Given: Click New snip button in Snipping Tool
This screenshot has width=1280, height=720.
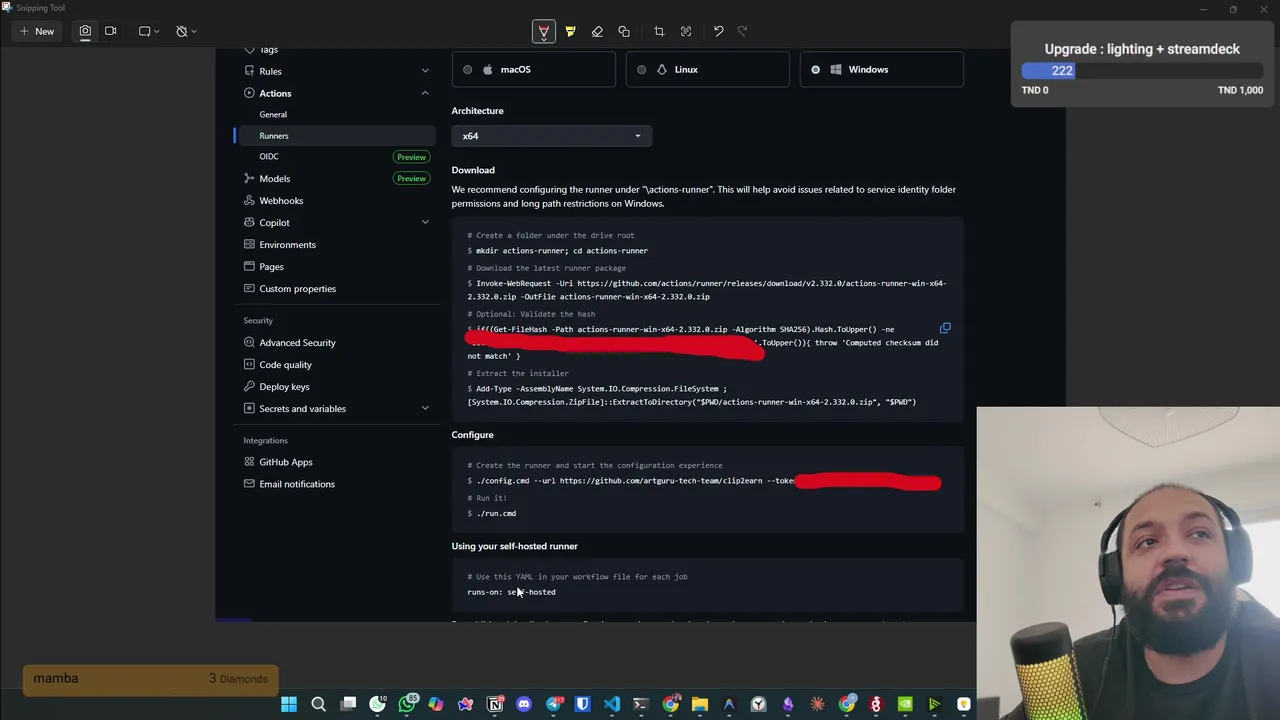Looking at the screenshot, I should 36,31.
